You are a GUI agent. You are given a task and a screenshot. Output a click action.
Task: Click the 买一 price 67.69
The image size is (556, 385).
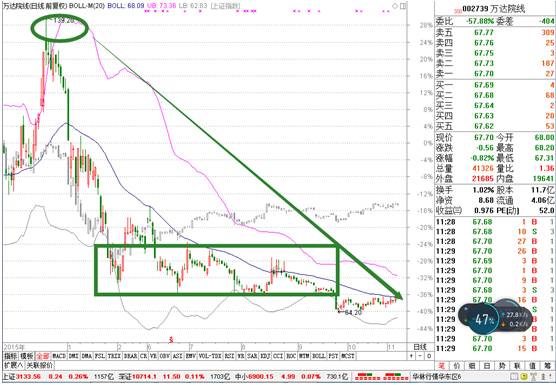point(484,85)
